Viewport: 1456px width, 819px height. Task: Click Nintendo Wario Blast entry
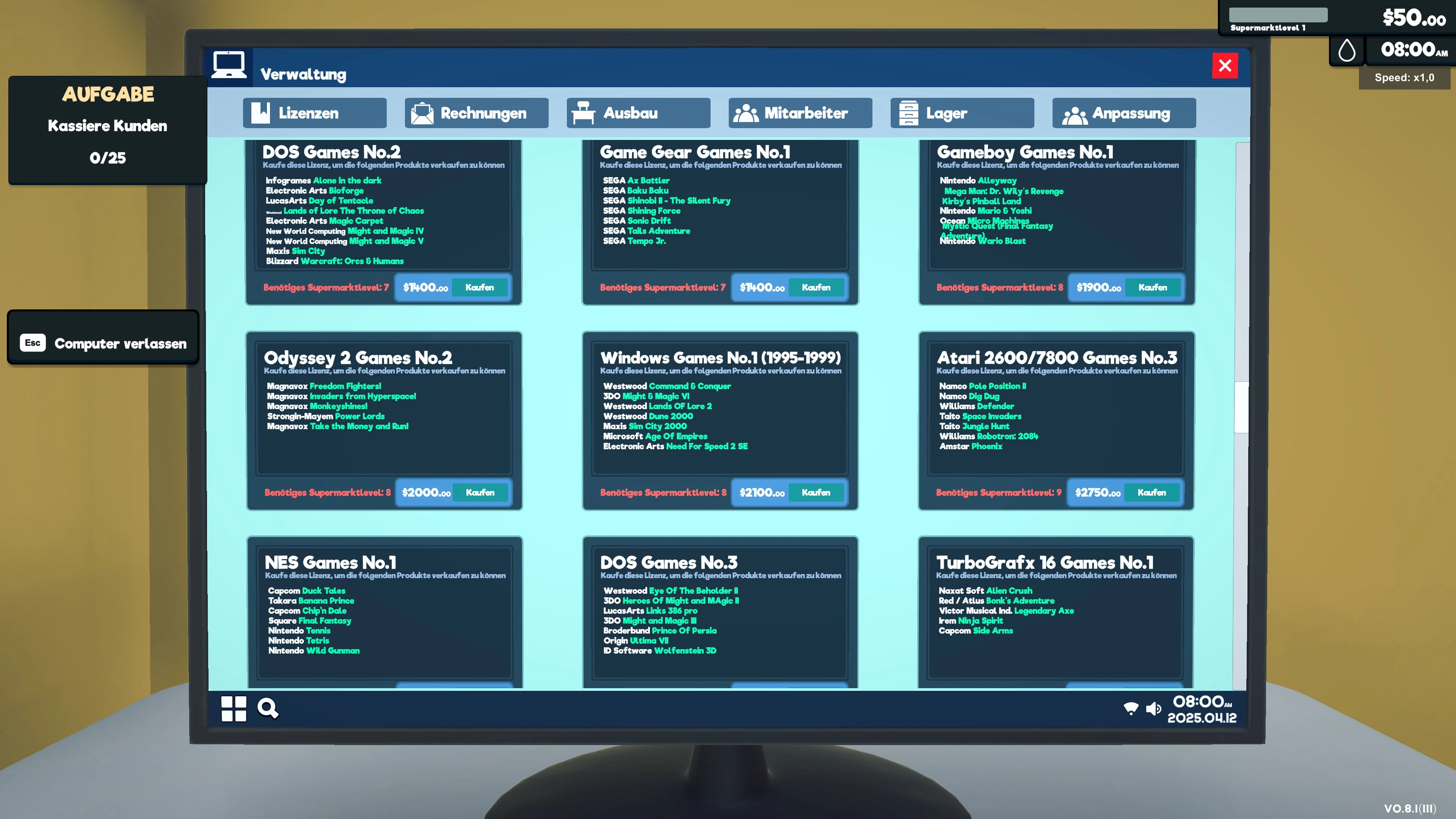(982, 242)
